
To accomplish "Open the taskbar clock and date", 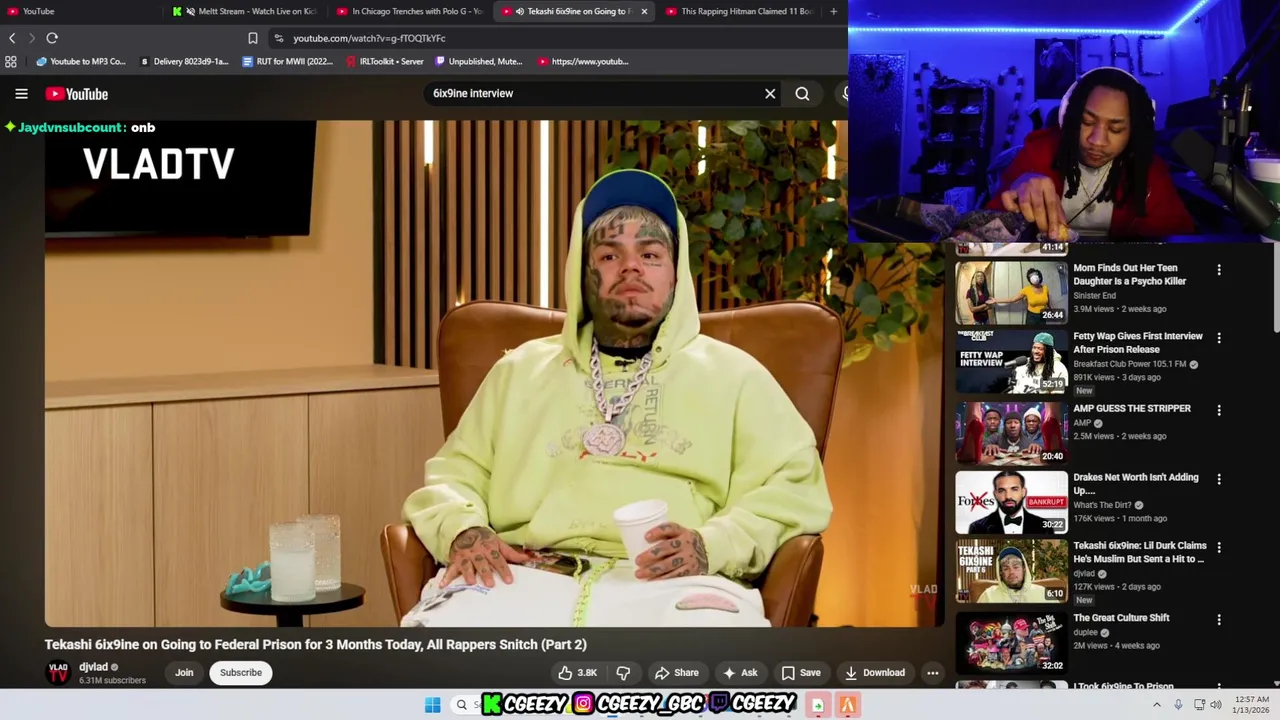I will (1252, 705).
